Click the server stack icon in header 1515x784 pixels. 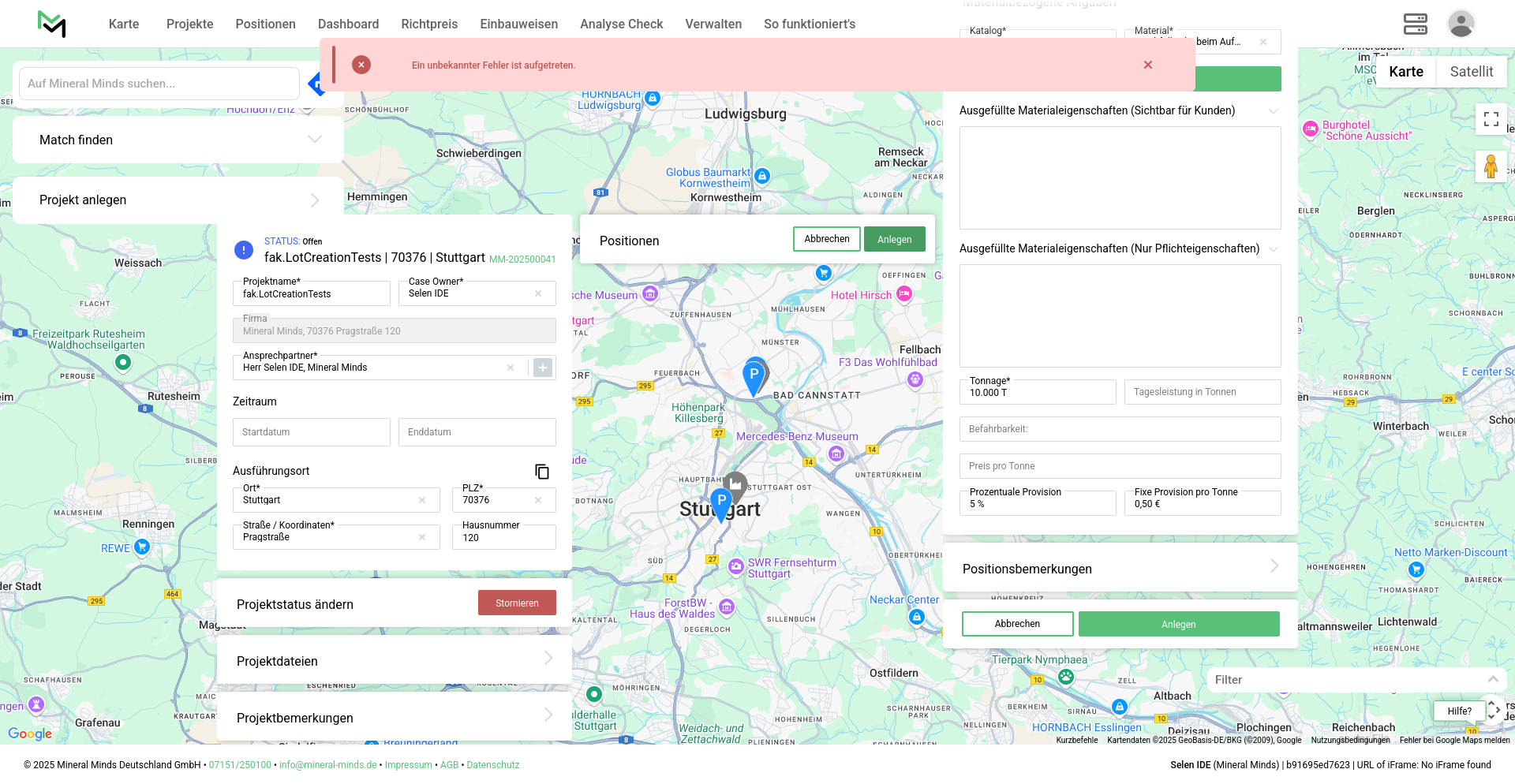pyautogui.click(x=1415, y=24)
